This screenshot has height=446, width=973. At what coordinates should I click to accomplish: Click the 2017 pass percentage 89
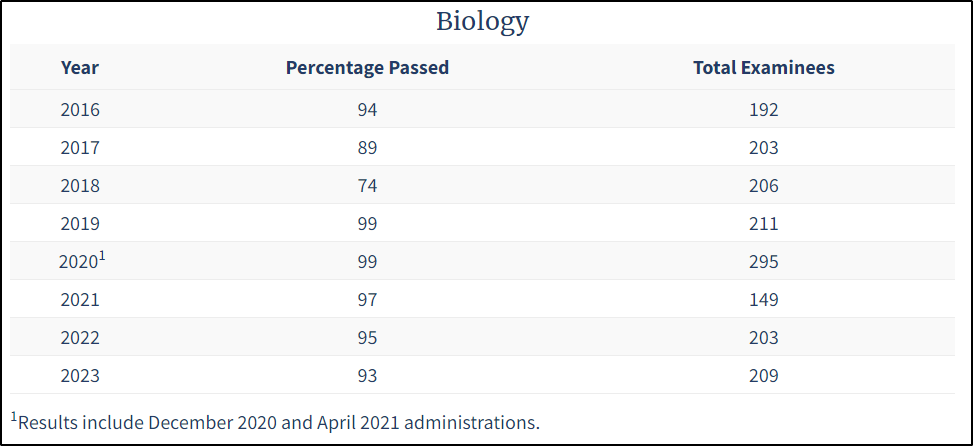[x=367, y=148]
